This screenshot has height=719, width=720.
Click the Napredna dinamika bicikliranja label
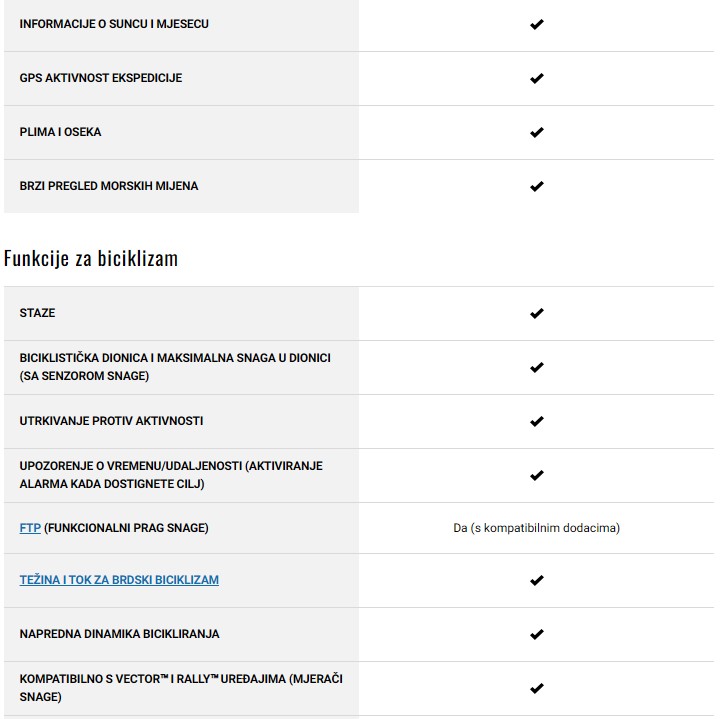tap(119, 634)
